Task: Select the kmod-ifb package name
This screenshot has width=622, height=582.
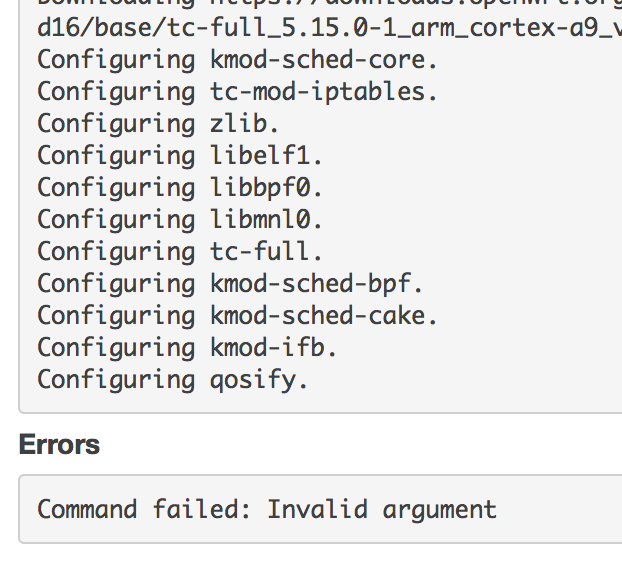Action: [x=274, y=347]
